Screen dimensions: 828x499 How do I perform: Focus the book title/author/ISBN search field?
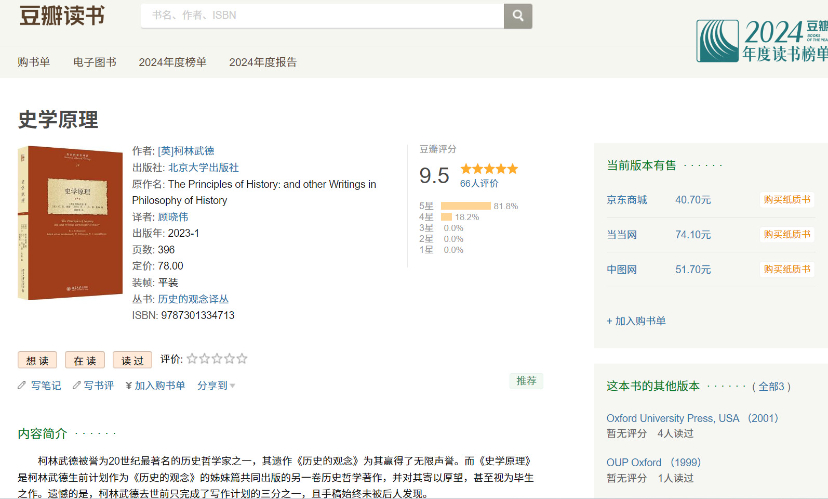tap(323, 16)
